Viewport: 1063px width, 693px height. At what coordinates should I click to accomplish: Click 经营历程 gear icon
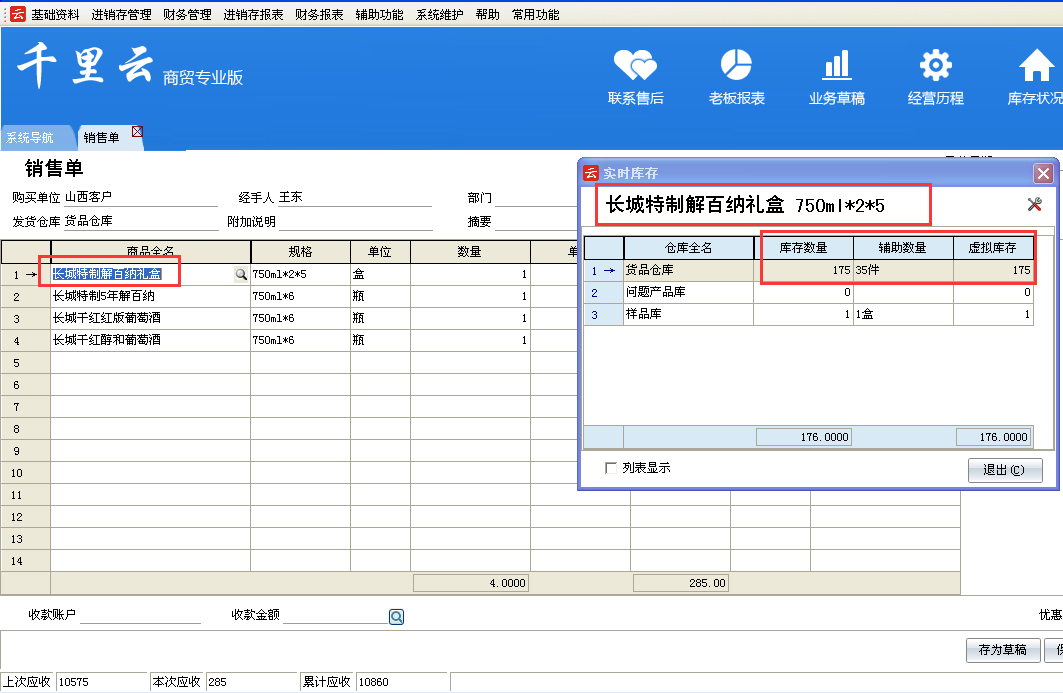[935, 66]
